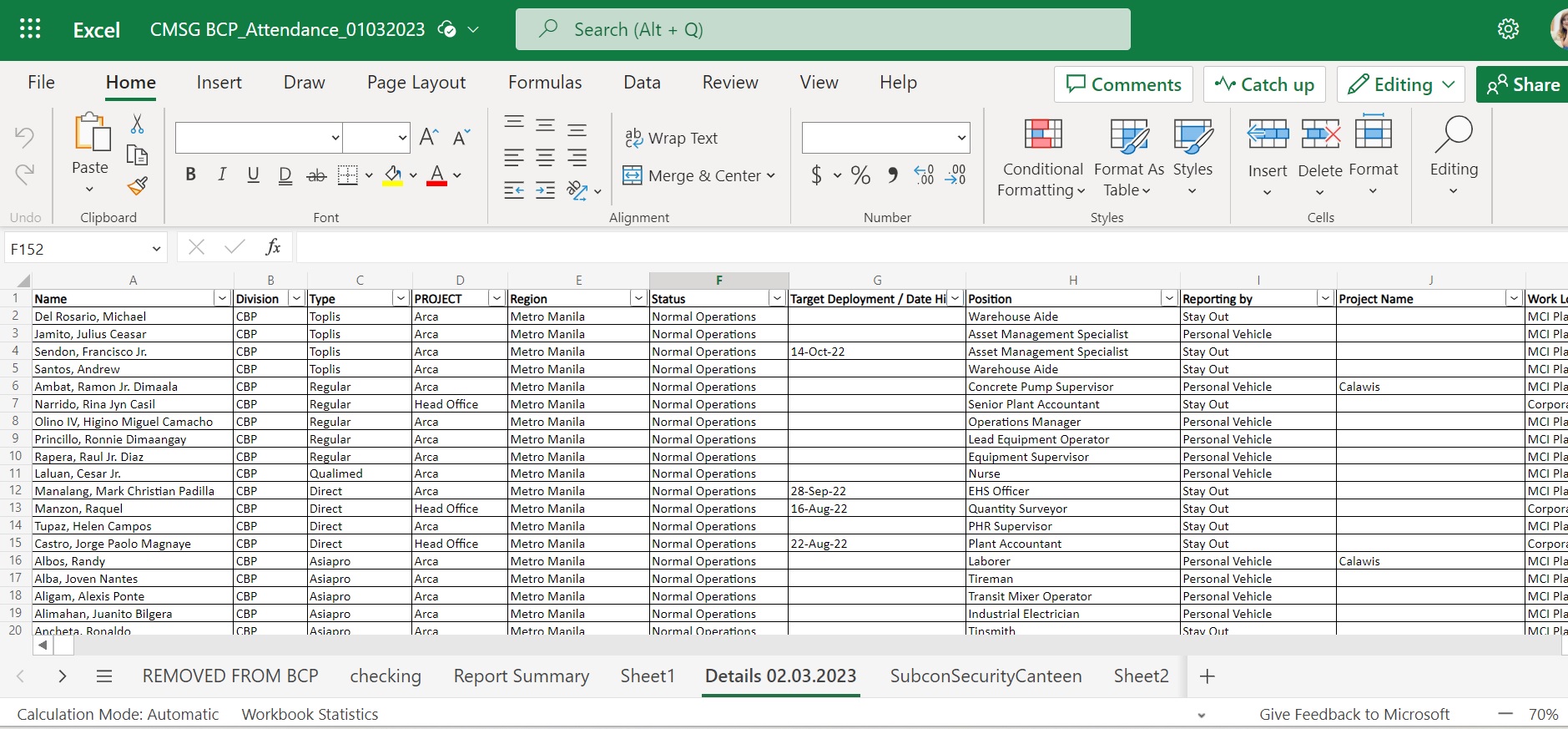Click the green Share button
The height and width of the screenshot is (729, 1568).
(x=1523, y=84)
